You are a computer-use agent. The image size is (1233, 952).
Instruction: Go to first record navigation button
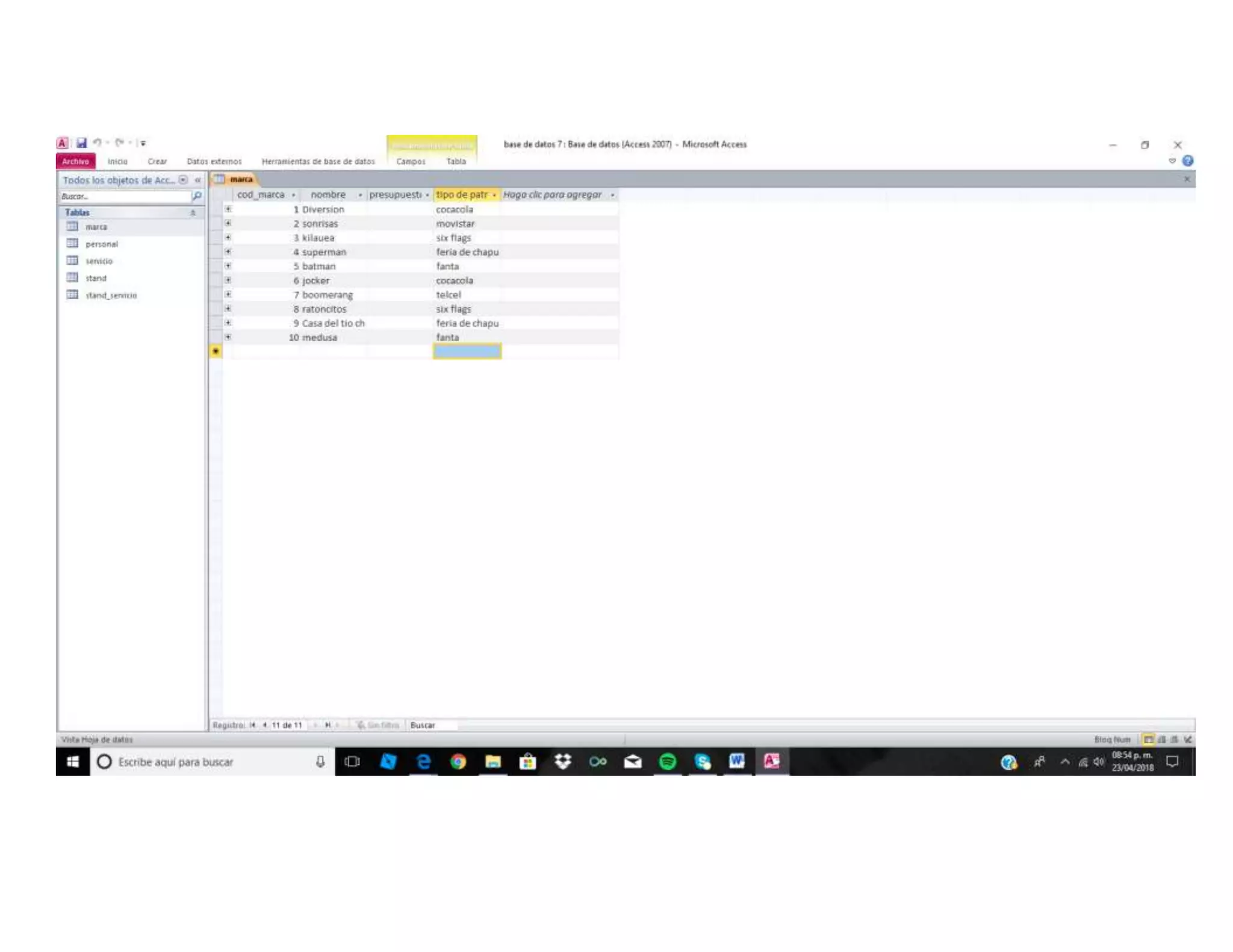(253, 725)
